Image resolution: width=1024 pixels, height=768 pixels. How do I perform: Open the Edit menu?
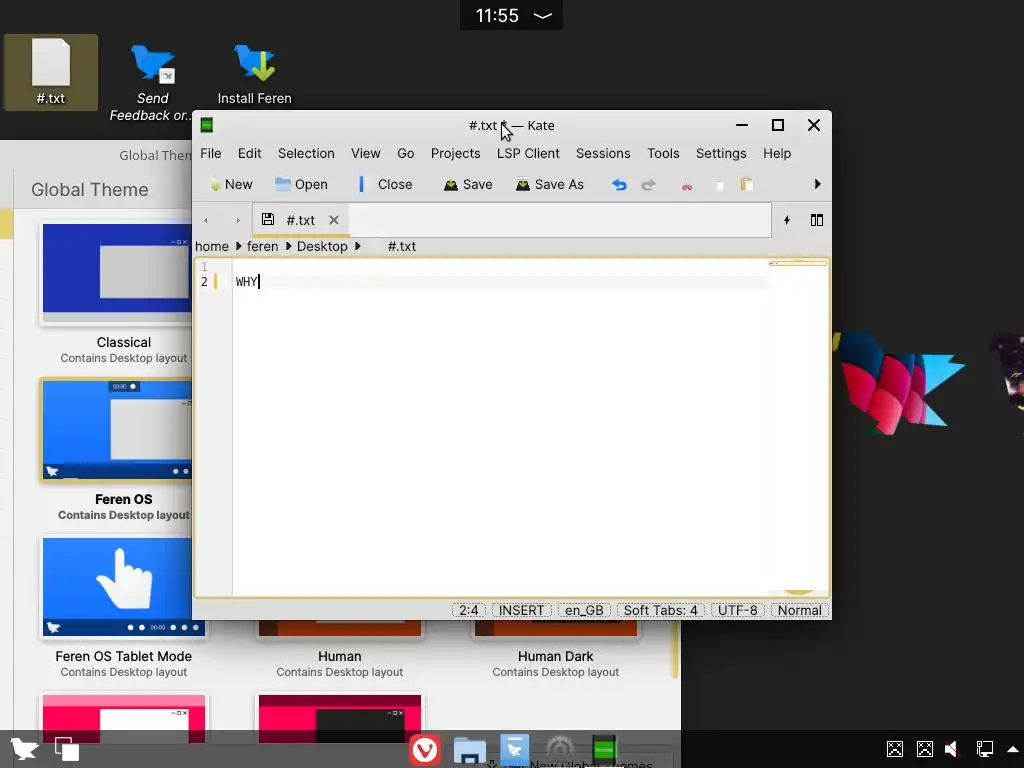(x=249, y=153)
